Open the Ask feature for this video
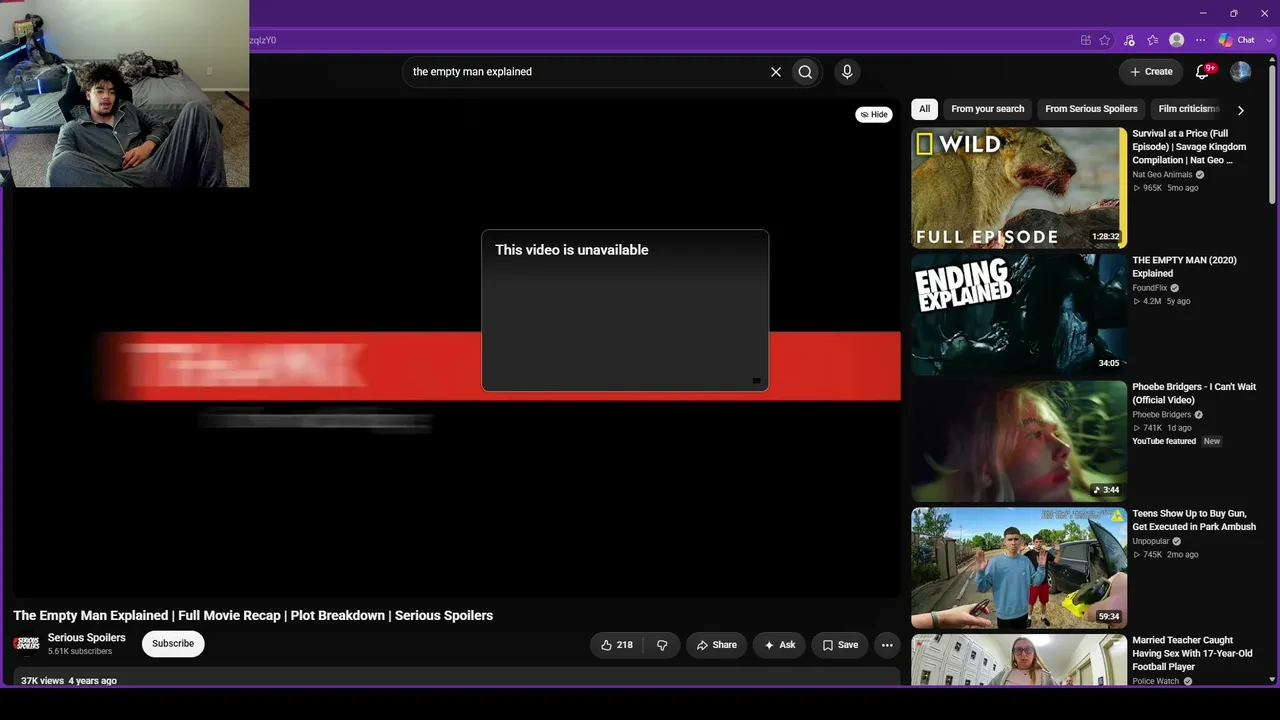This screenshot has height=720, width=1280. coord(779,645)
